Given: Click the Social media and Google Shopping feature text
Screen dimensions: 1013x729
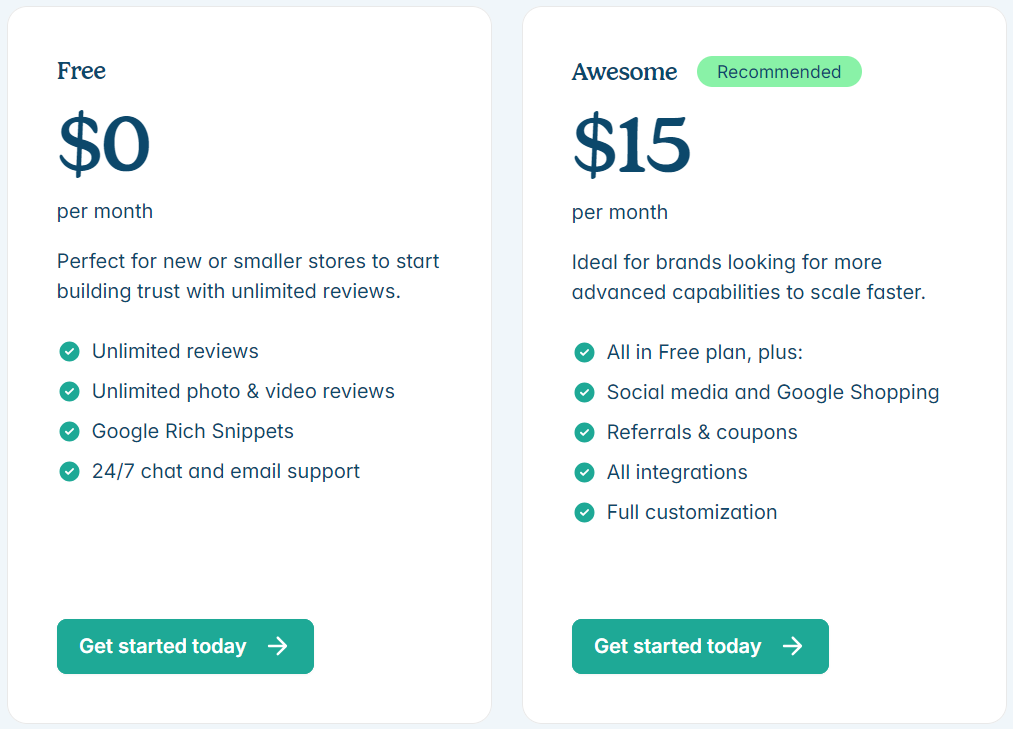Looking at the screenshot, I should pyautogui.click(x=773, y=392).
